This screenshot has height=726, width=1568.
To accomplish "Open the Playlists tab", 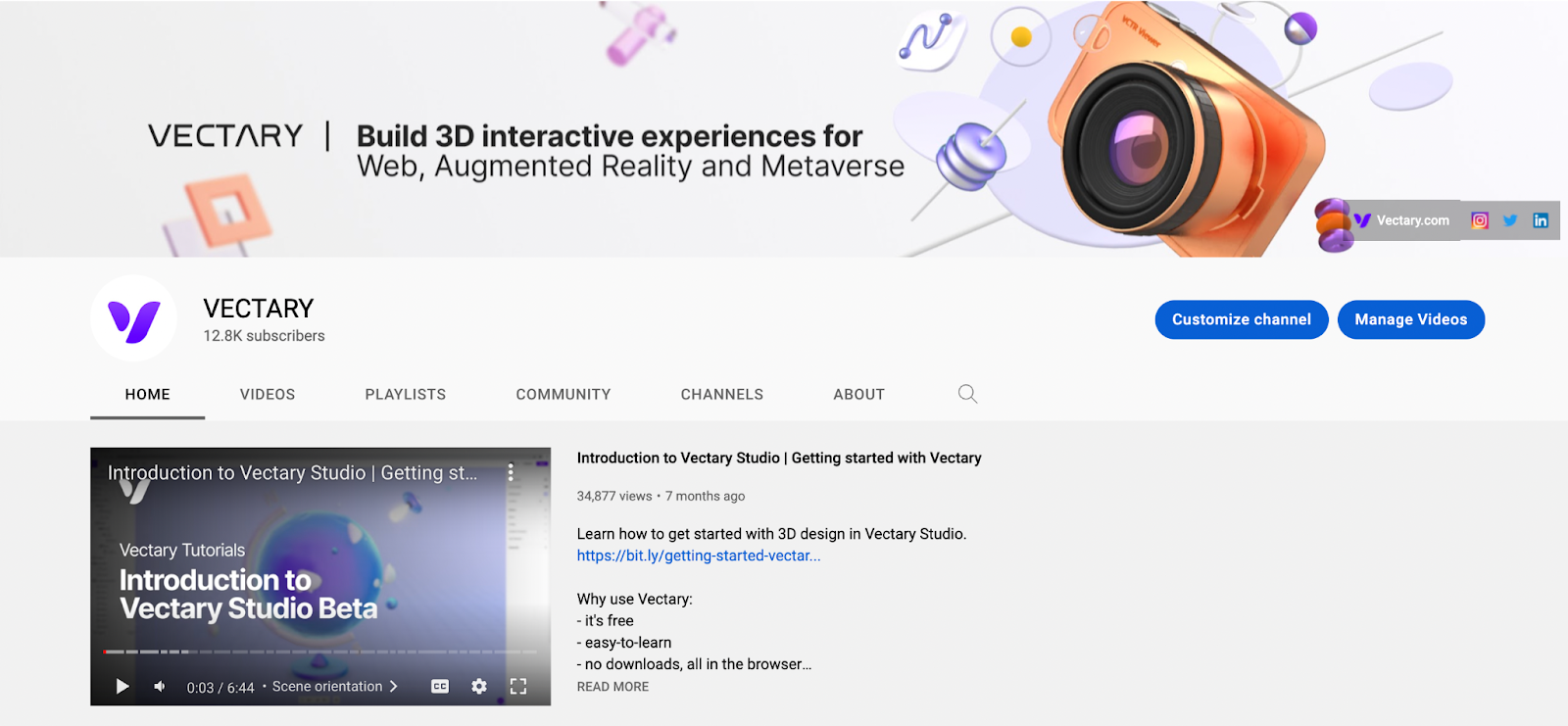I will 405,394.
